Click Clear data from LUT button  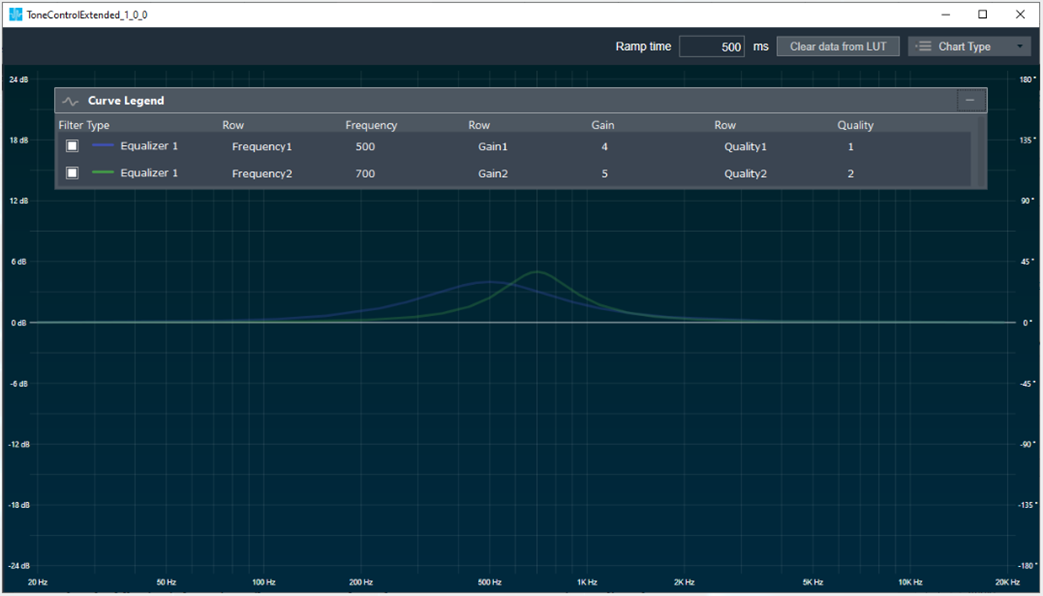[x=838, y=47]
